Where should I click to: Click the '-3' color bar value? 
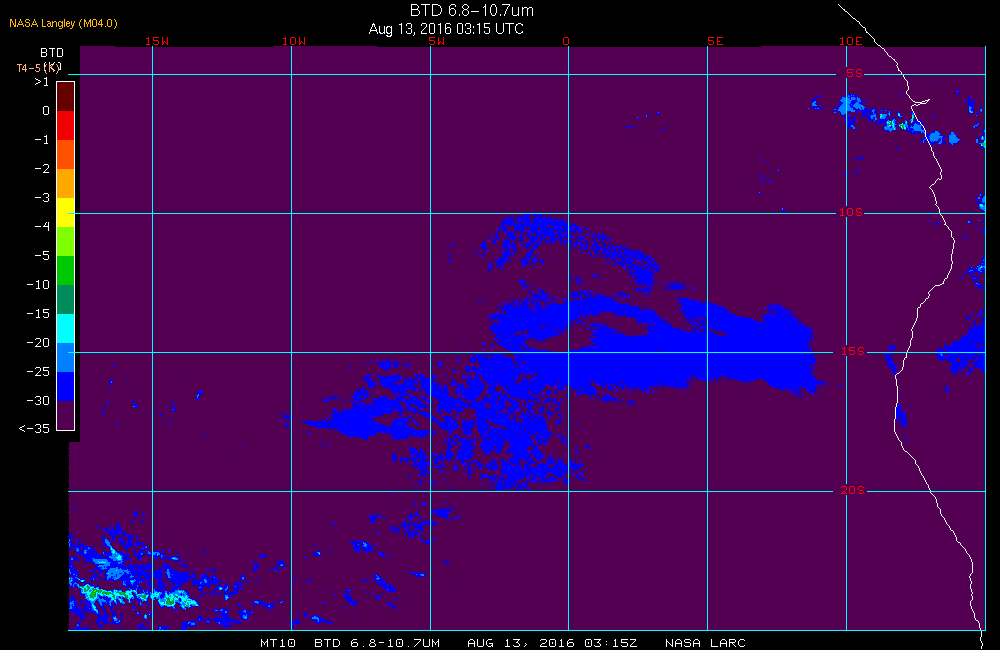tap(41, 198)
